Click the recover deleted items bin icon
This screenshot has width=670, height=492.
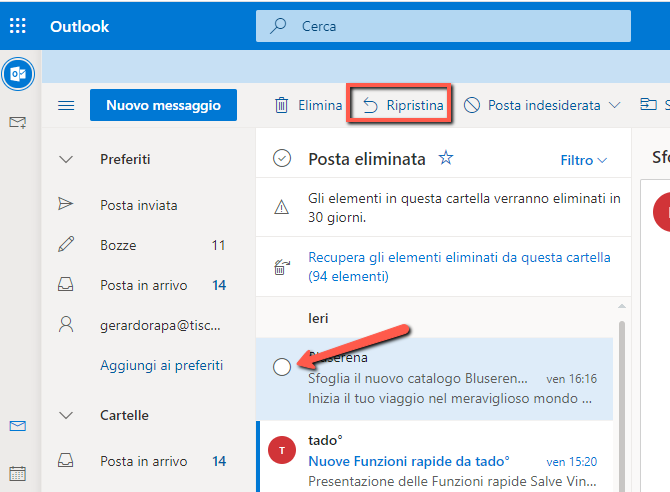pyautogui.click(x=282, y=267)
